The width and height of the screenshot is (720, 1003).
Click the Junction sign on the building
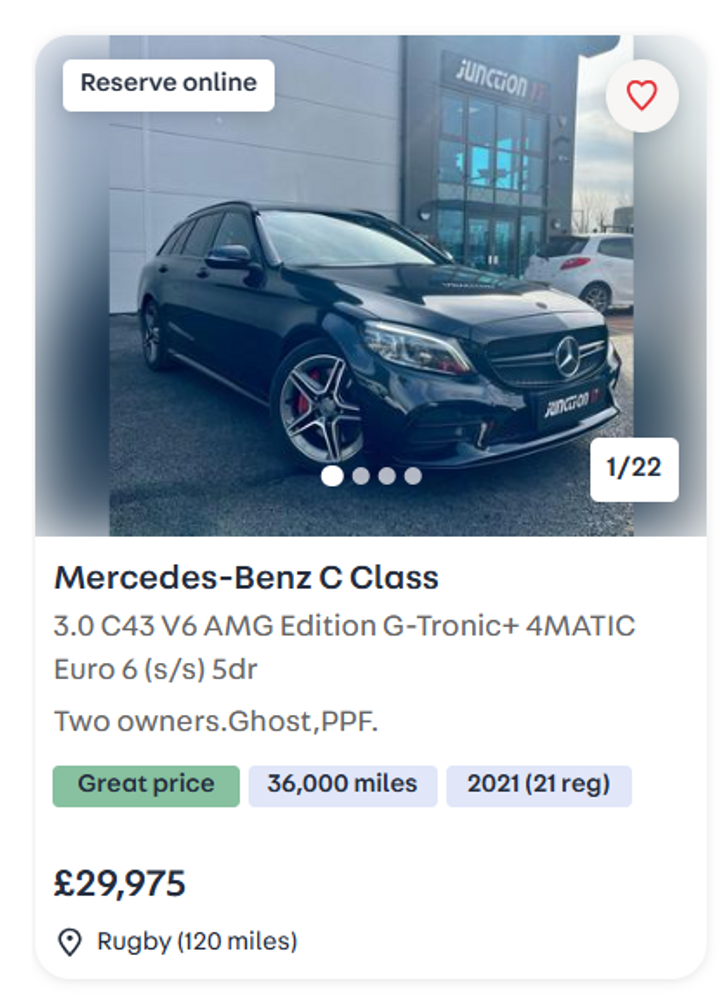pyautogui.click(x=494, y=79)
